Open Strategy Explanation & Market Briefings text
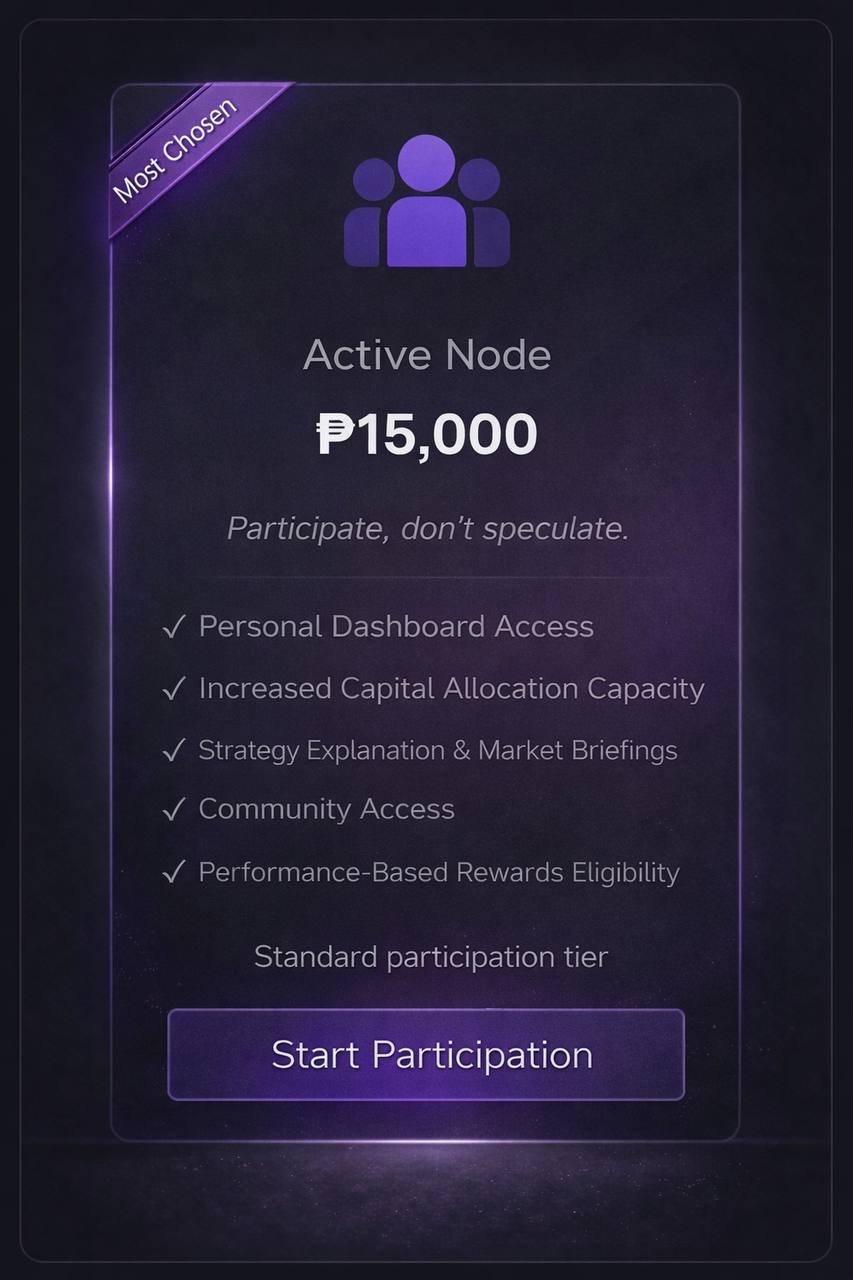 coord(437,751)
